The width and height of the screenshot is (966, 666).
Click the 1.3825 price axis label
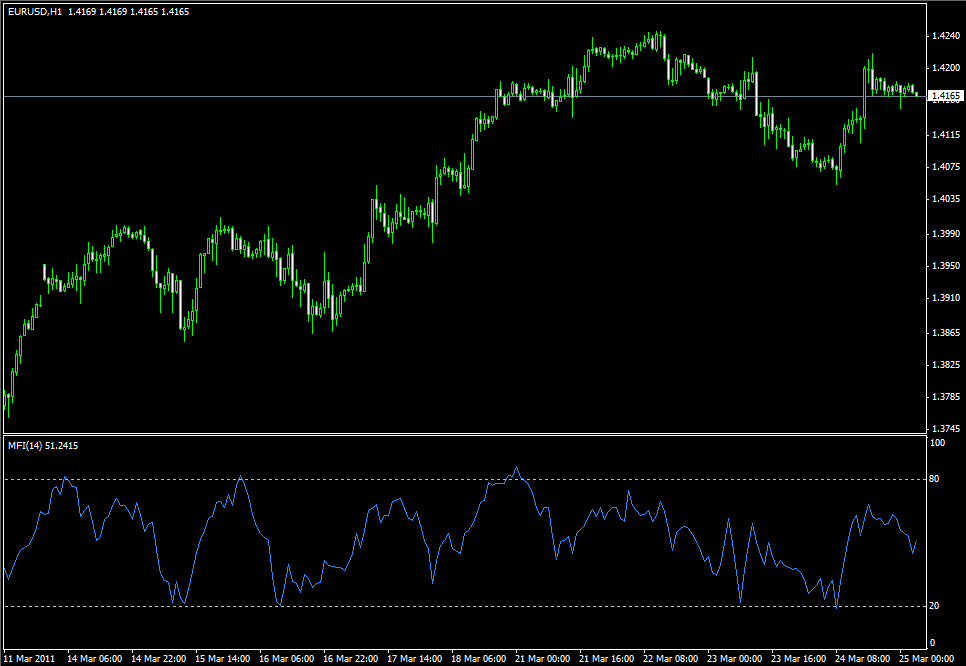click(x=946, y=365)
